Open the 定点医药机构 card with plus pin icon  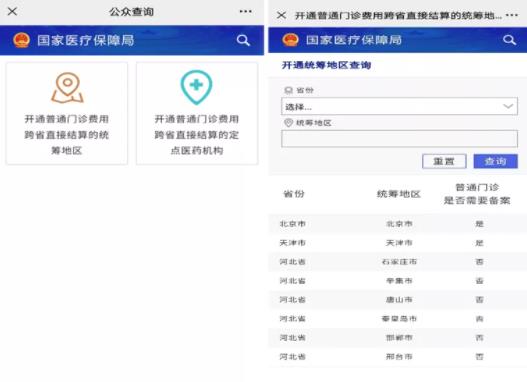(197, 113)
